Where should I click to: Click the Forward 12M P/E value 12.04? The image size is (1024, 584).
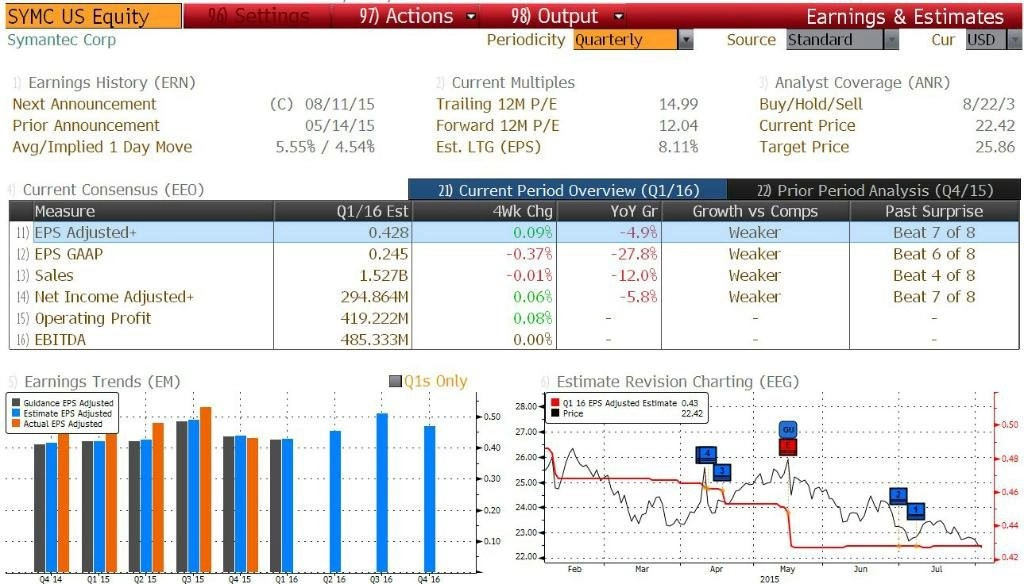click(679, 125)
